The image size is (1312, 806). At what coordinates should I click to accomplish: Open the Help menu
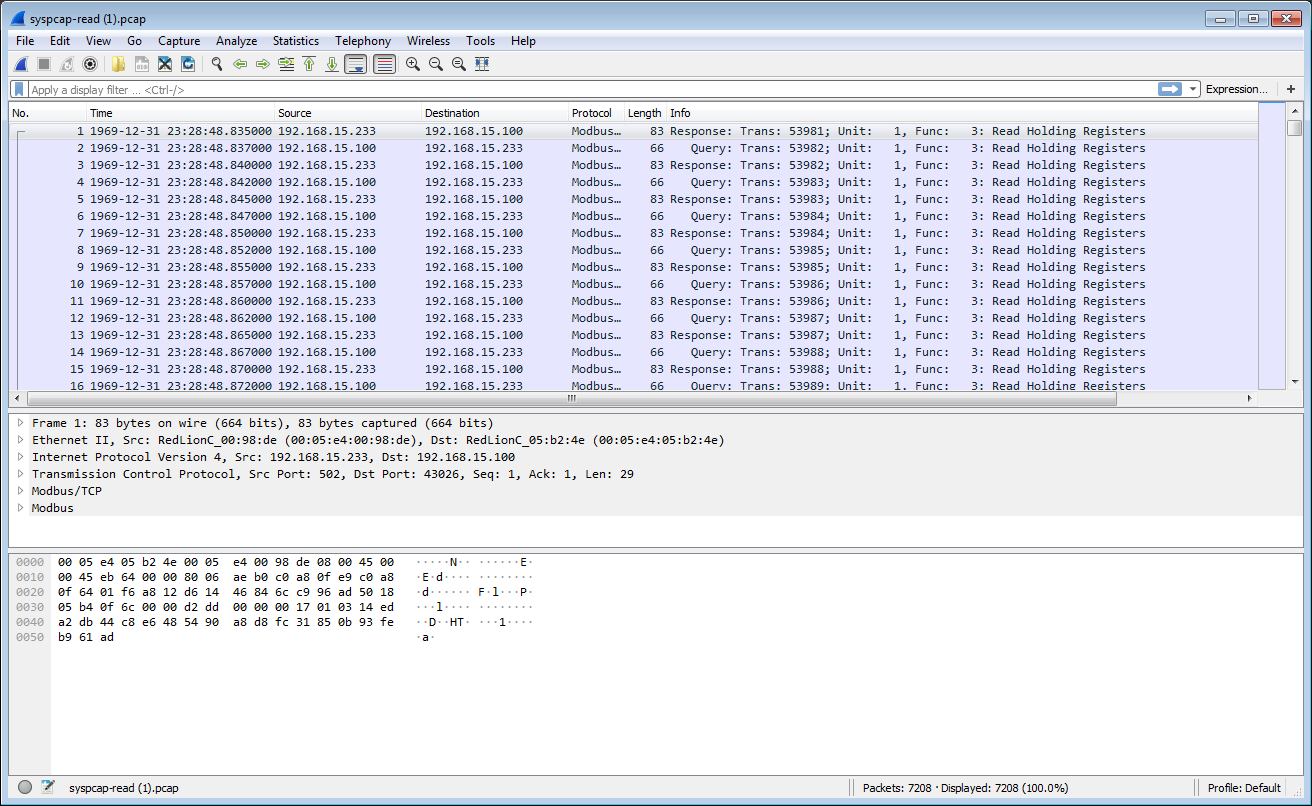(x=523, y=41)
